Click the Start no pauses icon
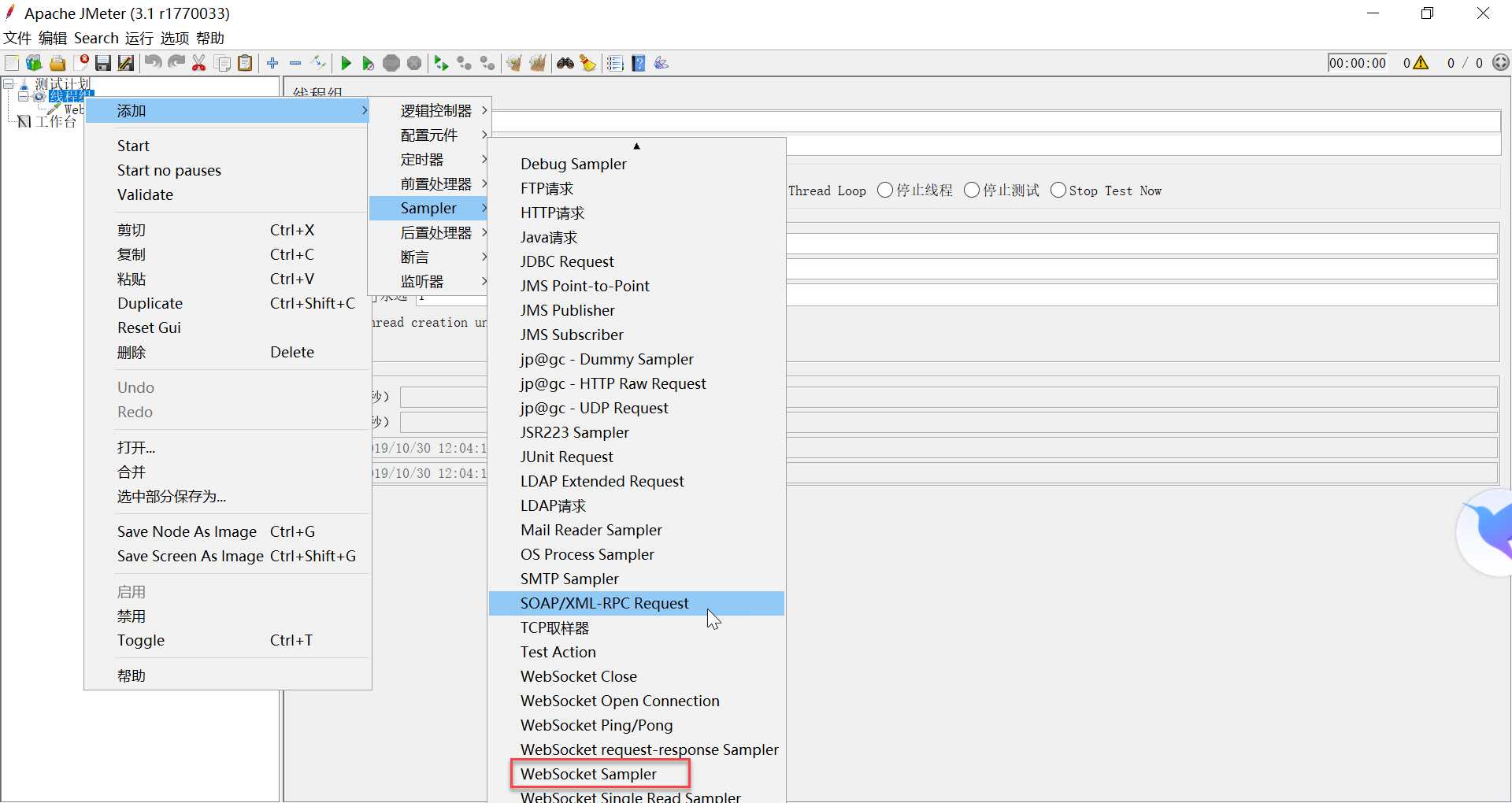The height and width of the screenshot is (803, 1512). [368, 63]
